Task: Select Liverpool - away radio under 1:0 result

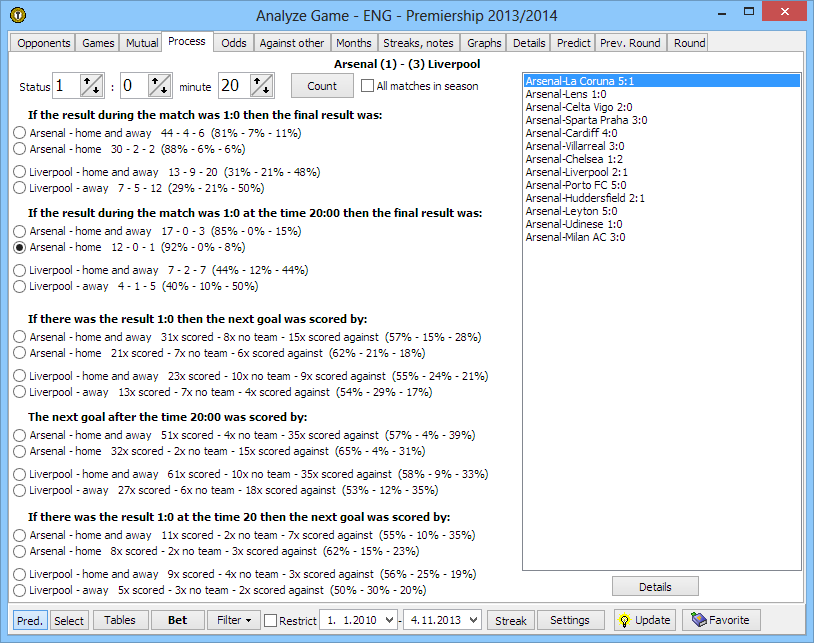Action: [19, 188]
